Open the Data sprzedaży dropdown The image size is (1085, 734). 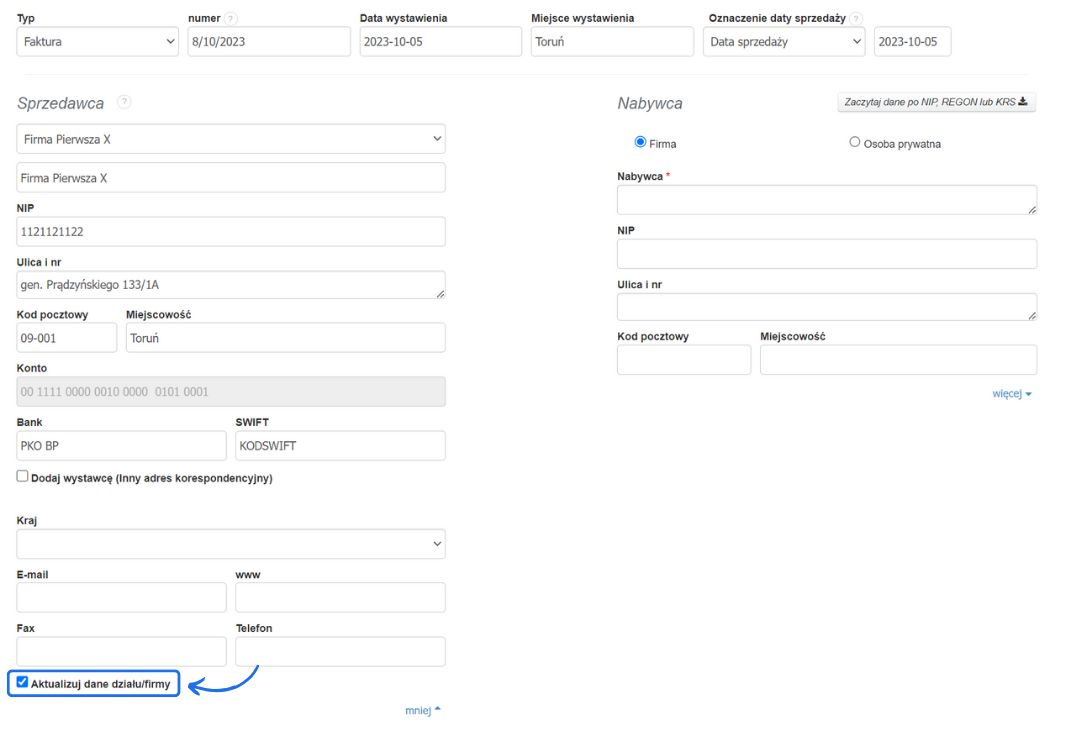pos(784,42)
